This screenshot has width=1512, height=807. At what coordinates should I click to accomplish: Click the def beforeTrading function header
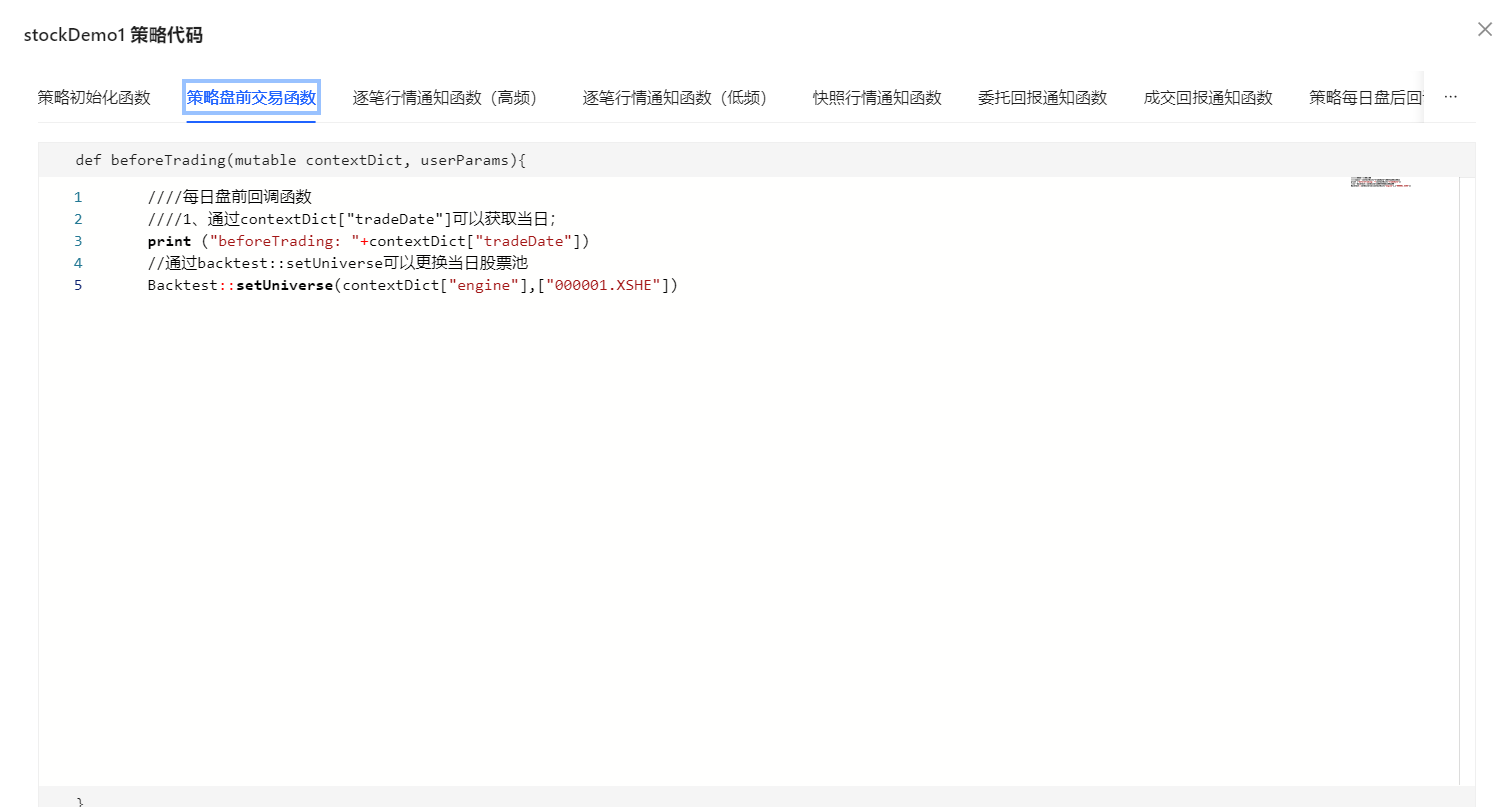(x=300, y=160)
